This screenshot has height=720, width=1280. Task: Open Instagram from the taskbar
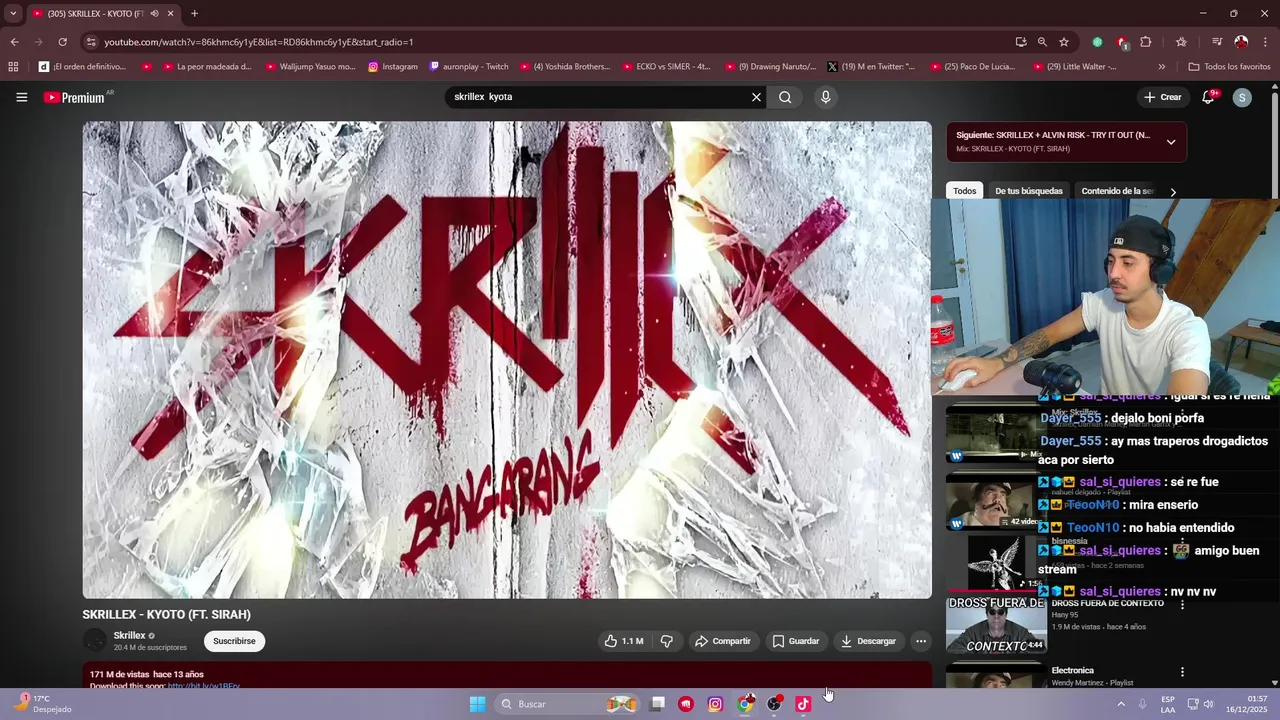(x=715, y=704)
